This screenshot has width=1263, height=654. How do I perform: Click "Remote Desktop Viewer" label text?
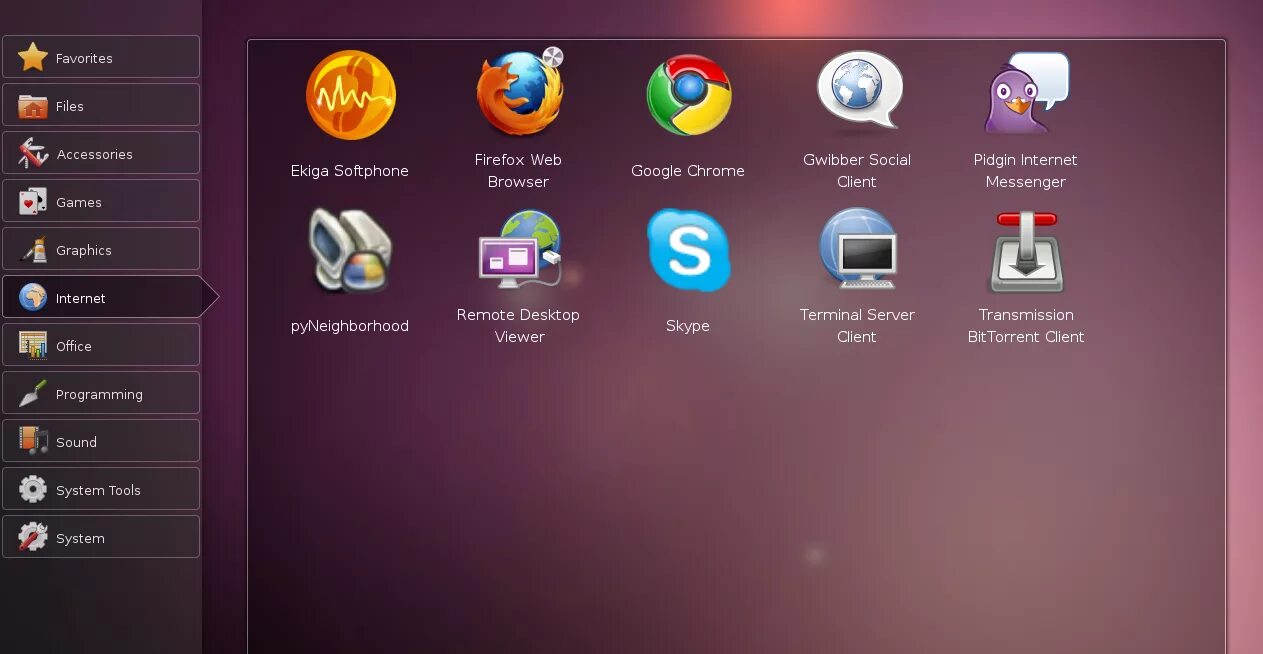(x=519, y=326)
